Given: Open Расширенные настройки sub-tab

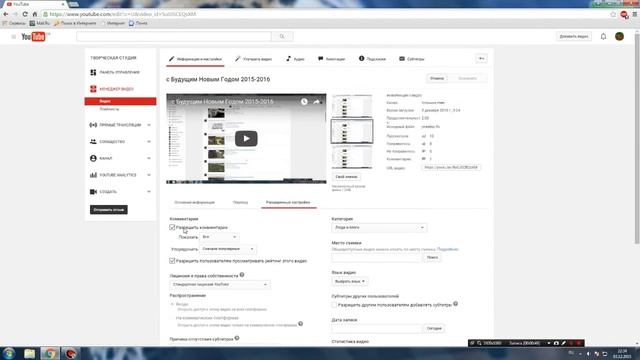Looking at the screenshot, I should point(288,202).
